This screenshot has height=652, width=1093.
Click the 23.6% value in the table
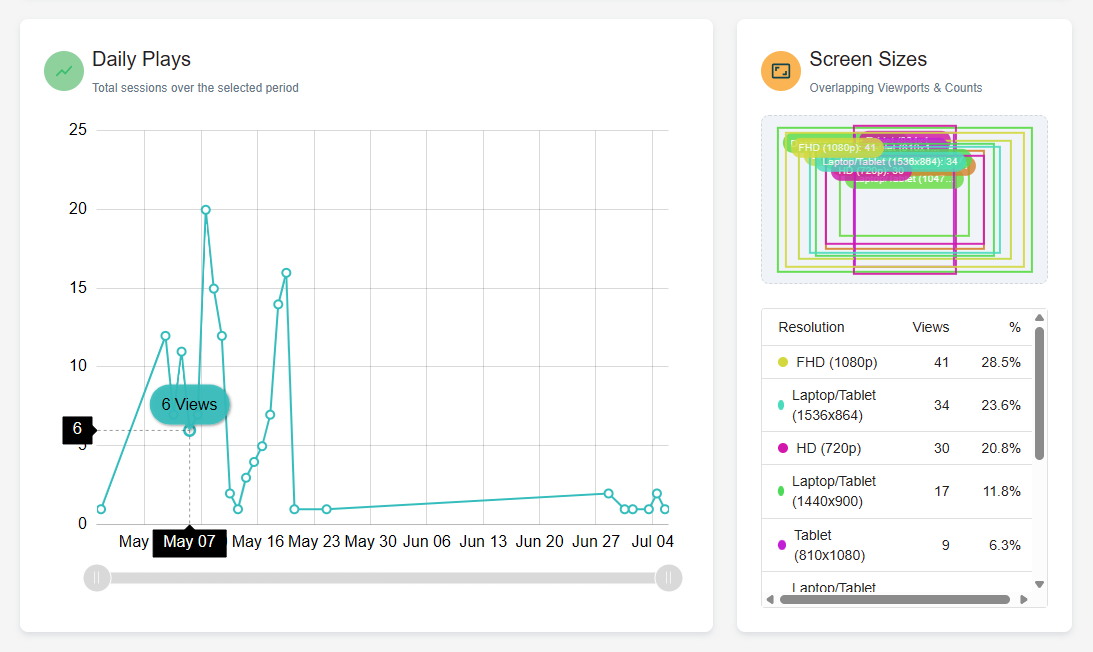(1001, 405)
